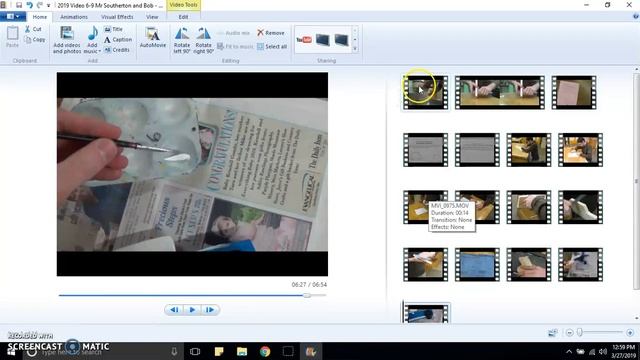Screen dimensions: 640x360
Task: Rotate the clip left 90 degrees
Action: point(182,40)
